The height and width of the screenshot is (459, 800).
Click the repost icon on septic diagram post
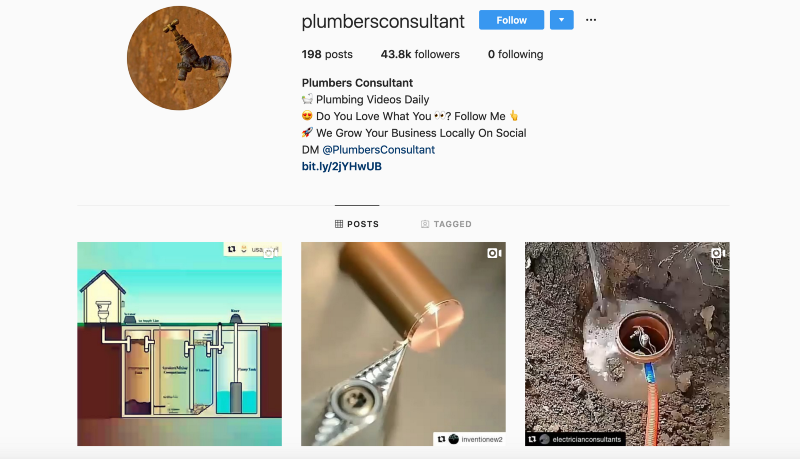coord(232,249)
